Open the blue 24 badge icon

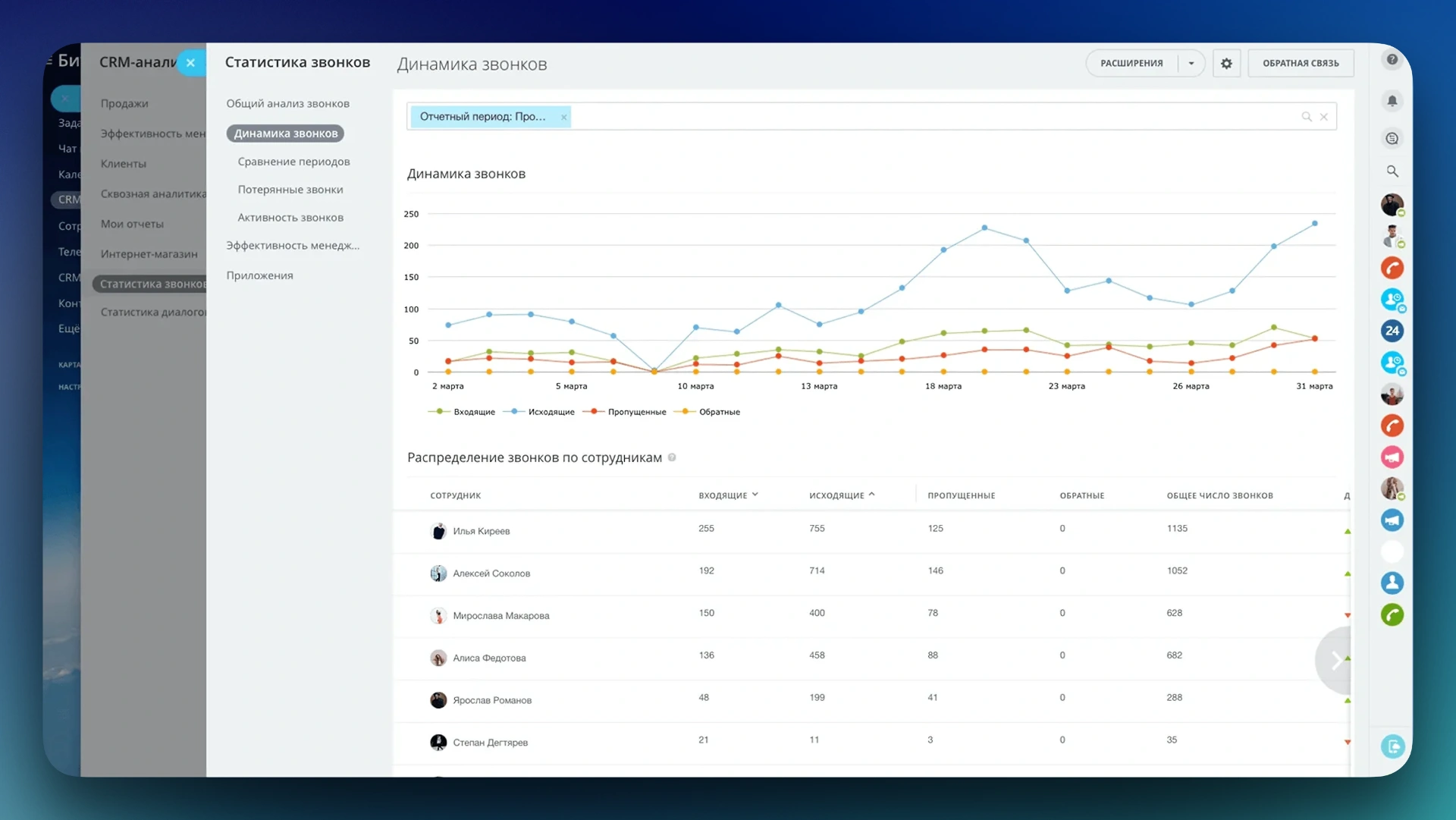click(x=1392, y=331)
